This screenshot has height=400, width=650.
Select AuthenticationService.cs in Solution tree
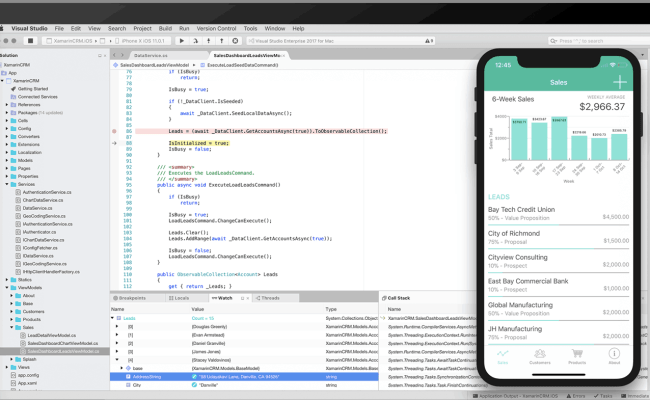pyautogui.click(x=47, y=192)
